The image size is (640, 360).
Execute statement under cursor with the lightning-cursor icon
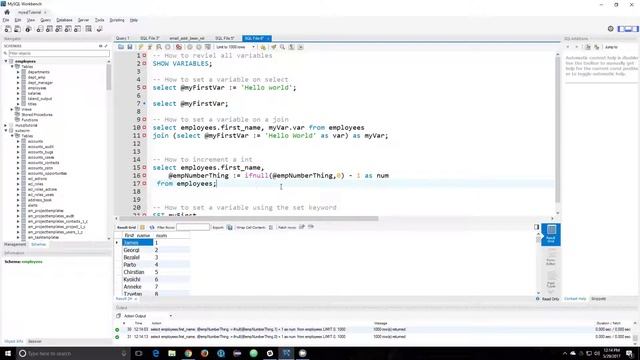coord(150,47)
